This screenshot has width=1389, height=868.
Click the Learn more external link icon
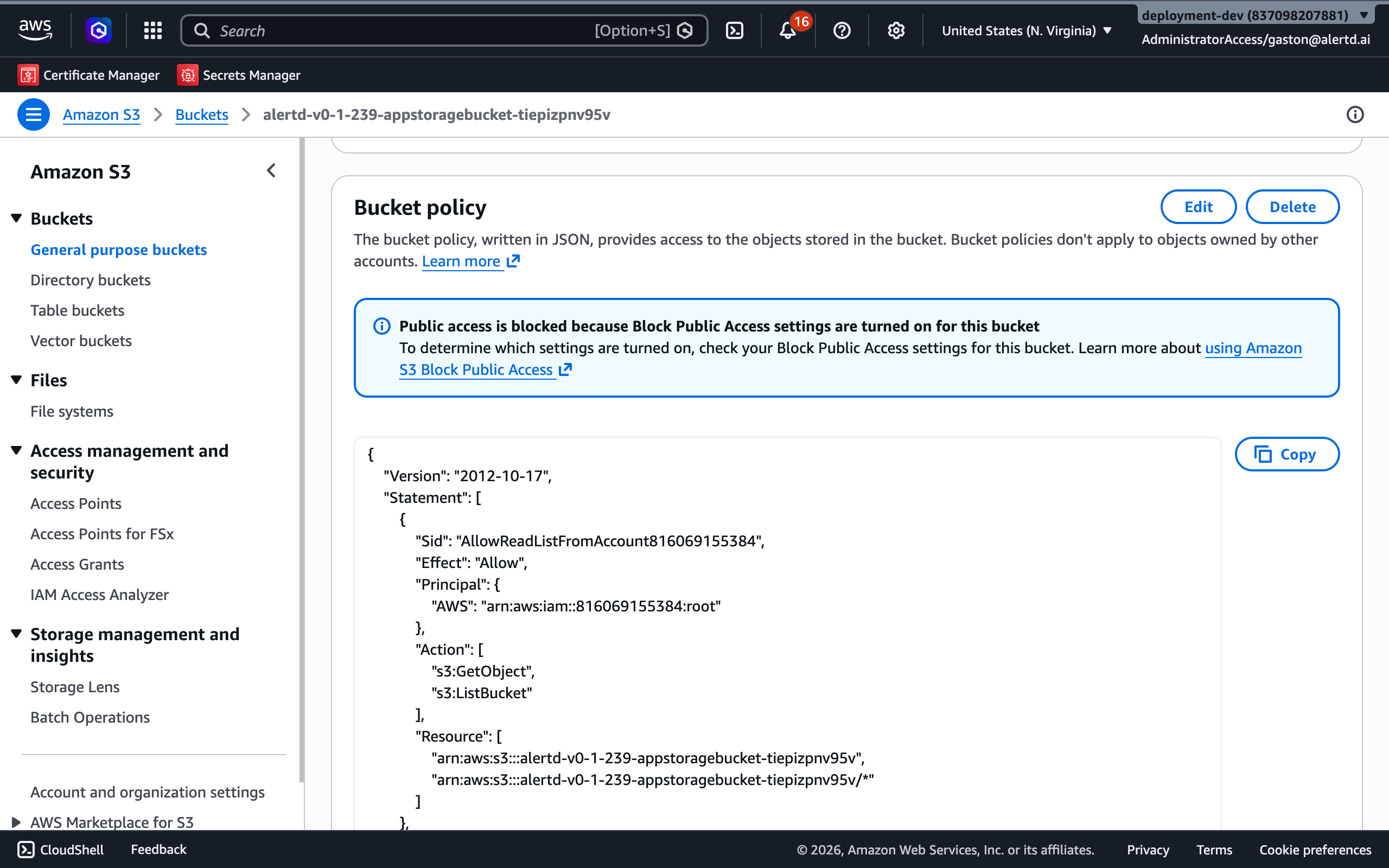point(513,260)
